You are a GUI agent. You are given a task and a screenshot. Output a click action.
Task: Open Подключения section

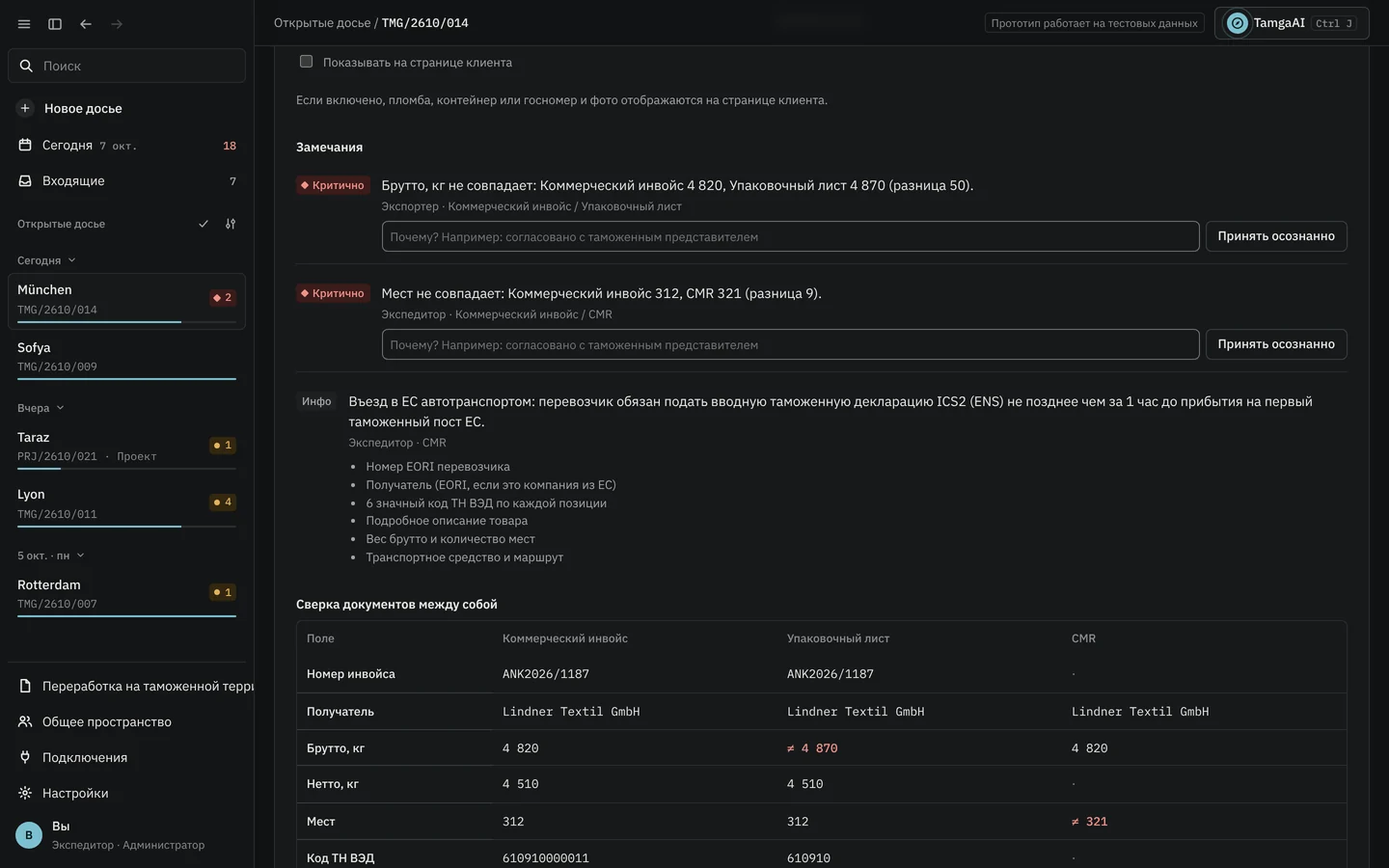(127, 757)
